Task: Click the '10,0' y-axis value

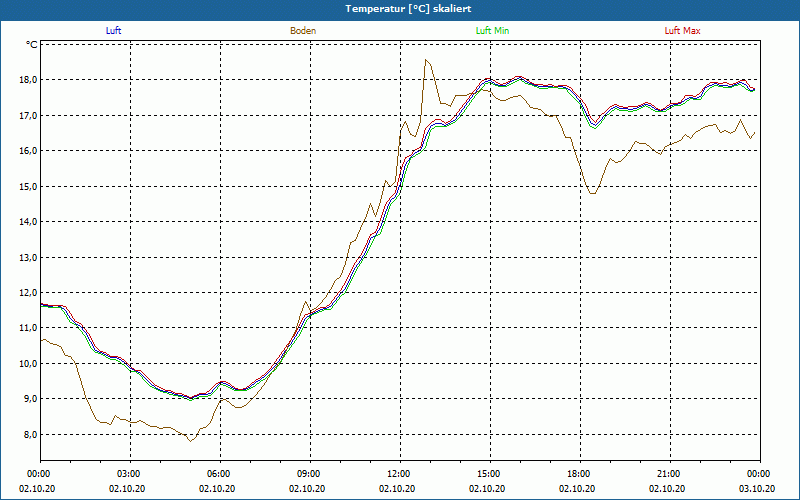Action: click(29, 364)
